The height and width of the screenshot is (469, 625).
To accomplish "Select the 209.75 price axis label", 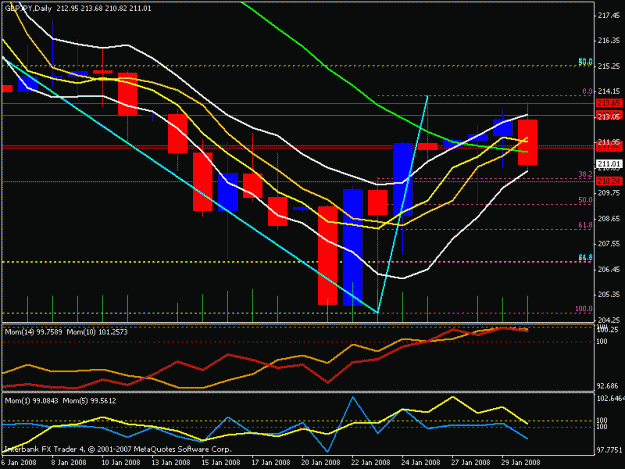I will pos(609,193).
